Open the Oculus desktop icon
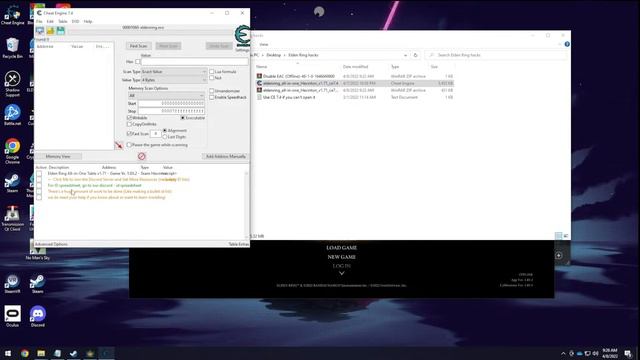This screenshot has width=640, height=360. [x=12, y=316]
